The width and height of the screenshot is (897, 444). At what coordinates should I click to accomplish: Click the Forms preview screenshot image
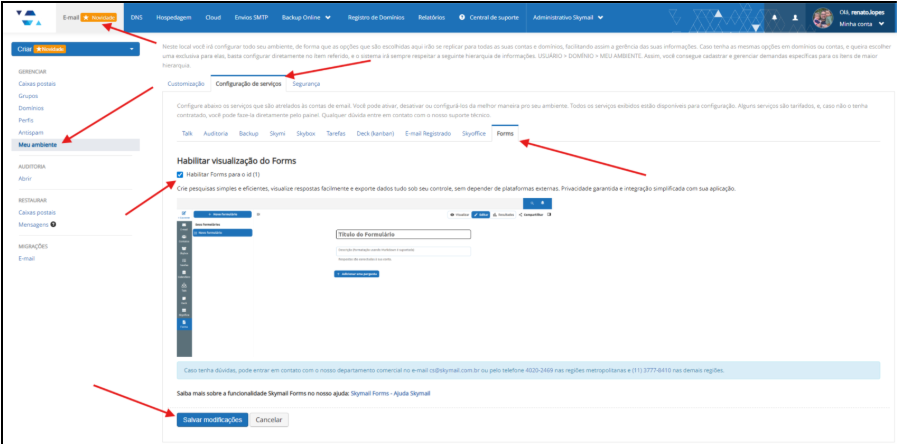point(366,277)
